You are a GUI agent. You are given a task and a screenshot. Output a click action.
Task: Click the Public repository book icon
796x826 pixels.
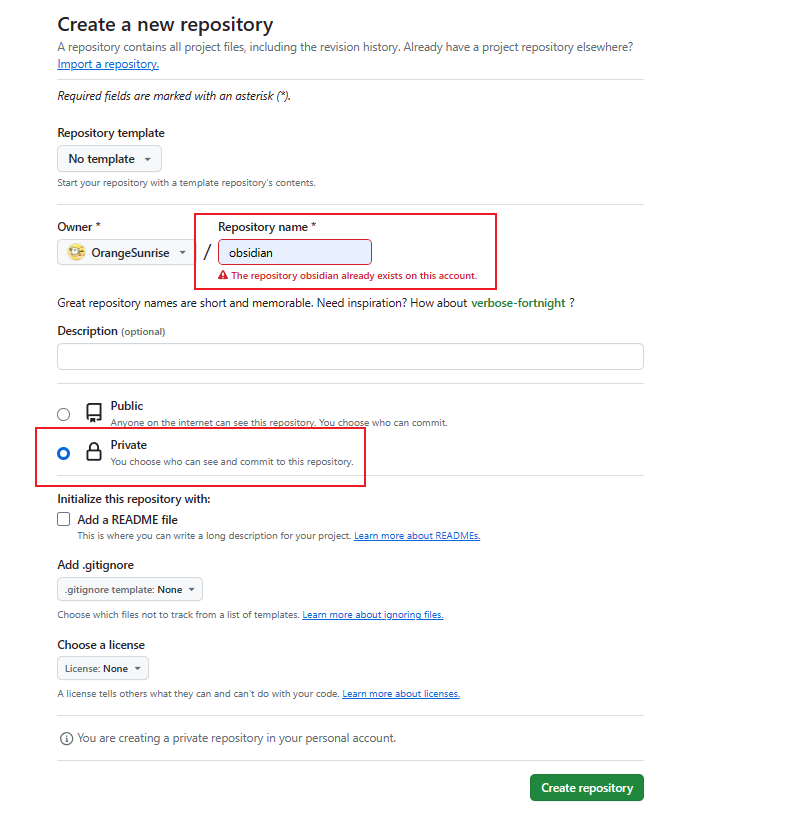coord(94,413)
